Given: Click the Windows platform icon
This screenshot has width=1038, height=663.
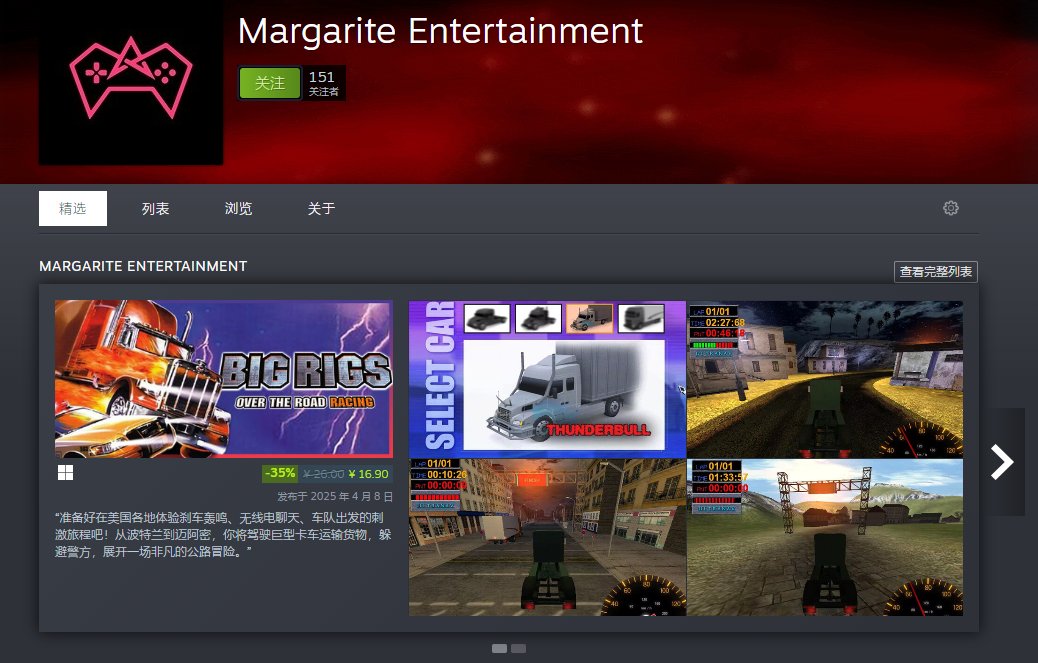Looking at the screenshot, I should [x=65, y=473].
